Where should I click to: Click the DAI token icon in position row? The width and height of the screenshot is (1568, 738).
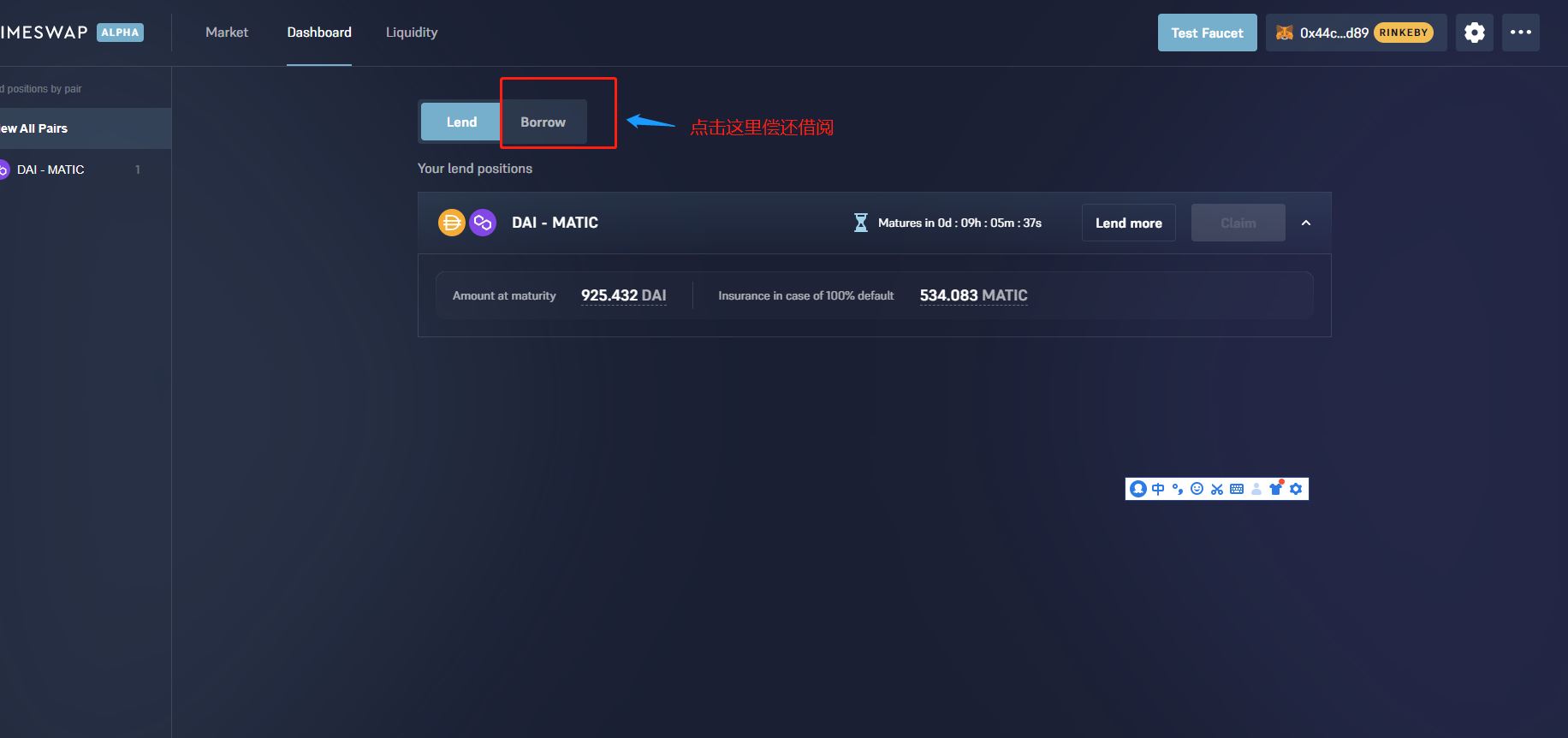coord(451,223)
